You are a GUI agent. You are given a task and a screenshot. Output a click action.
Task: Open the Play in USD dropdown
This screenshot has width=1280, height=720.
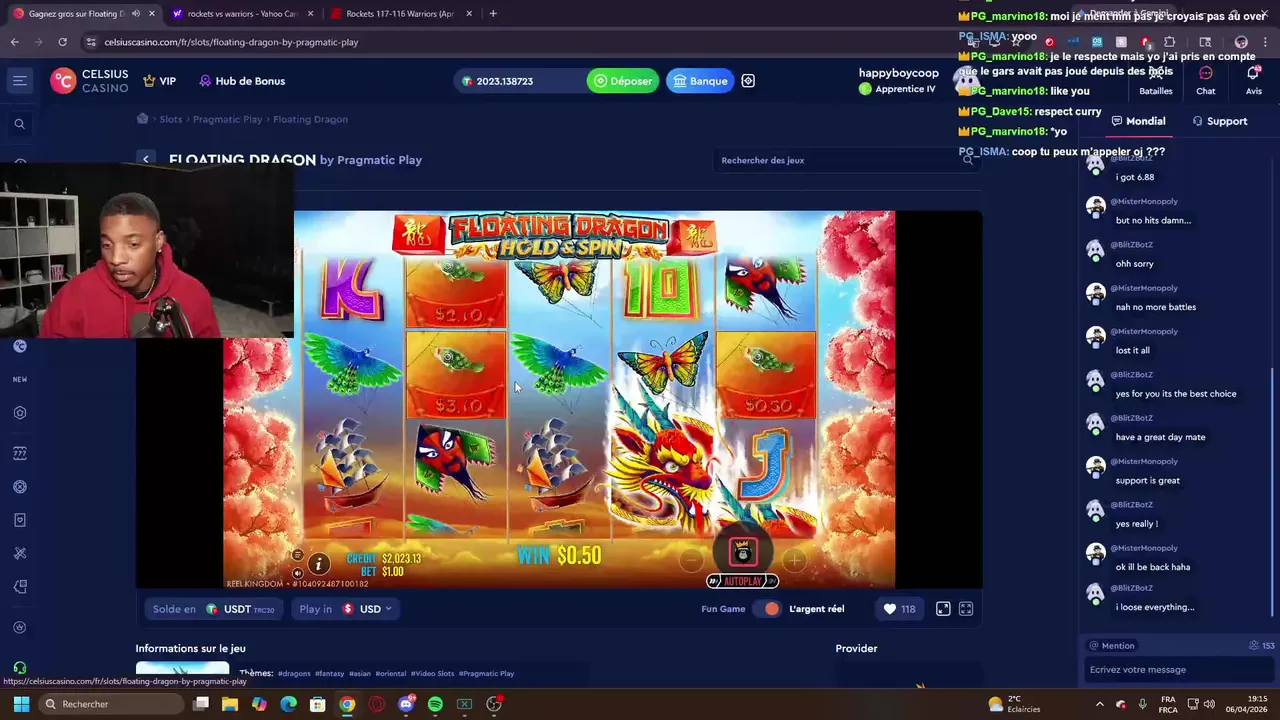click(345, 609)
